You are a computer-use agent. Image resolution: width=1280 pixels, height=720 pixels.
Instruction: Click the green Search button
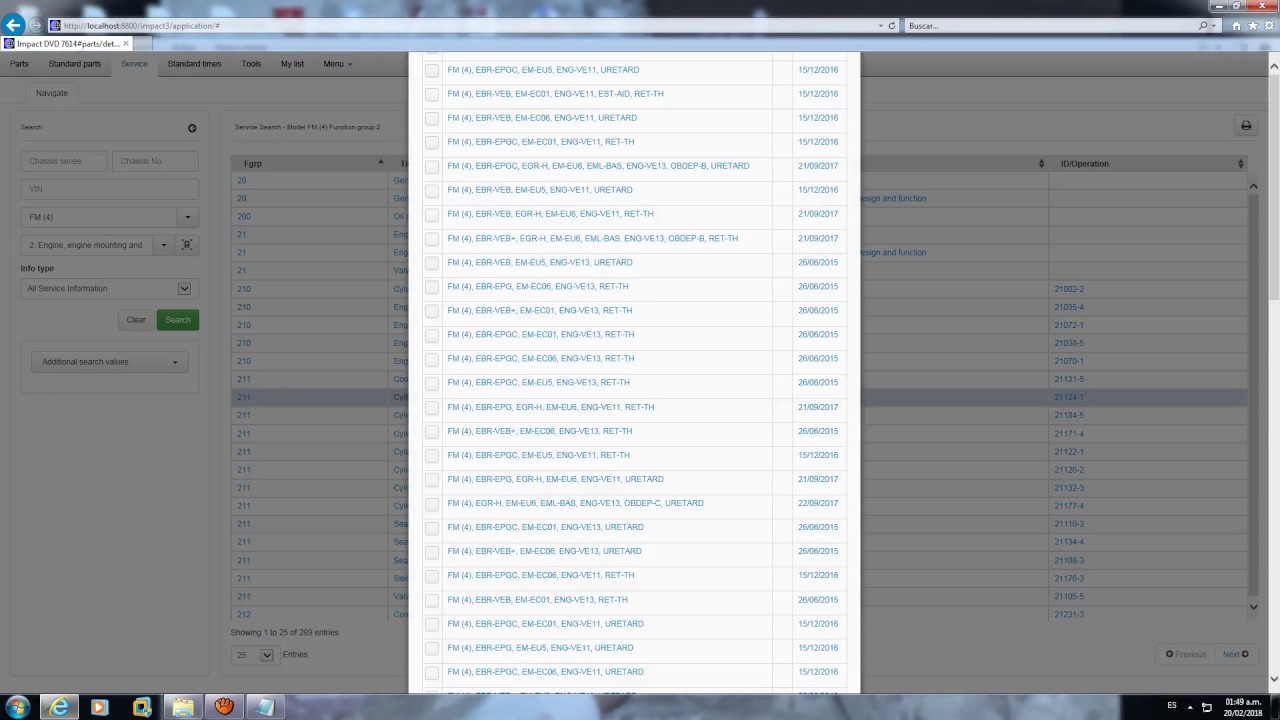tap(178, 320)
